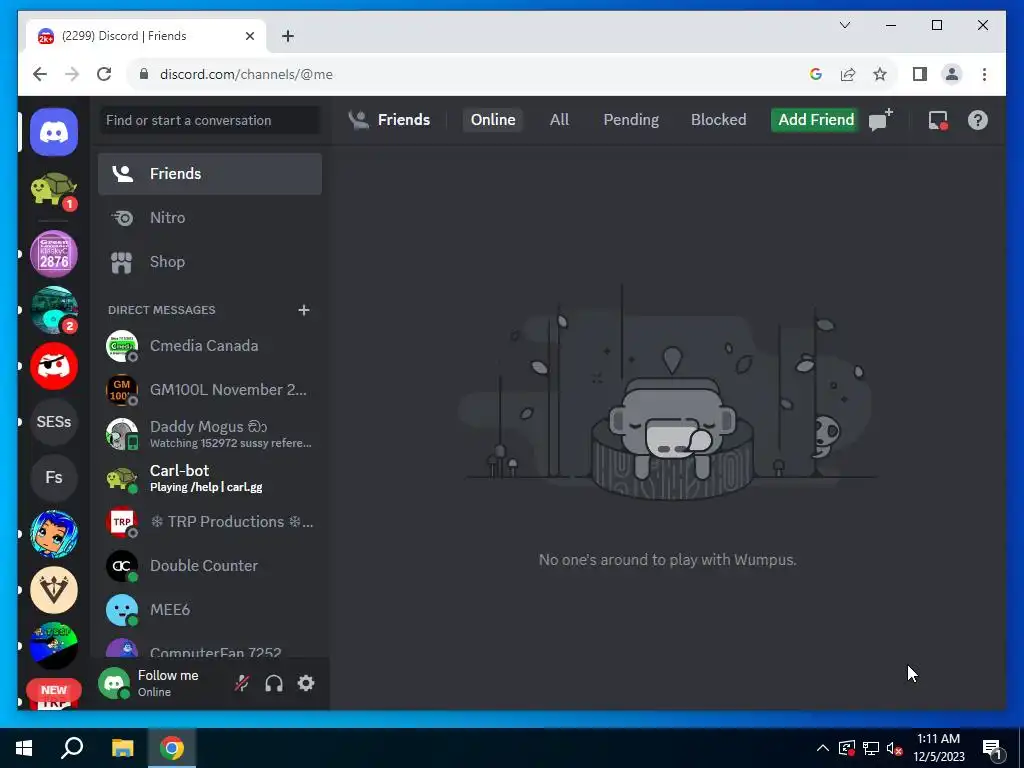Open a new Chrome tab
This screenshot has width=1024, height=768.
[288, 36]
